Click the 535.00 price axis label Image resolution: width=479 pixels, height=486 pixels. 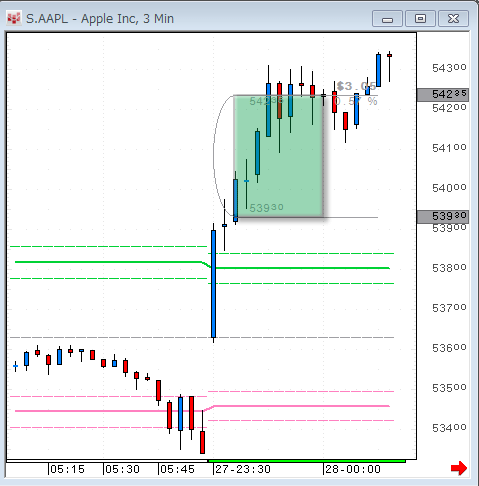449,388
